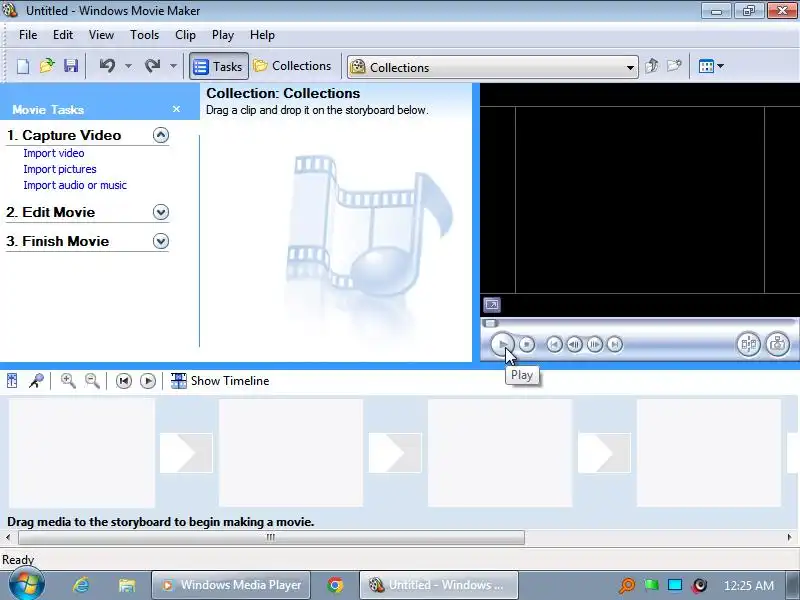
Task: Go up one level in collections
Action: pyautogui.click(x=652, y=66)
